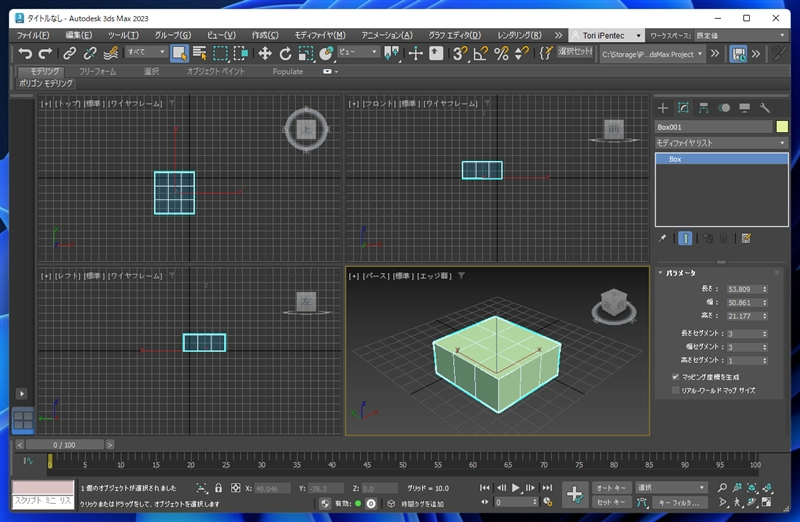Go to the animation end frame

[x=547, y=488]
